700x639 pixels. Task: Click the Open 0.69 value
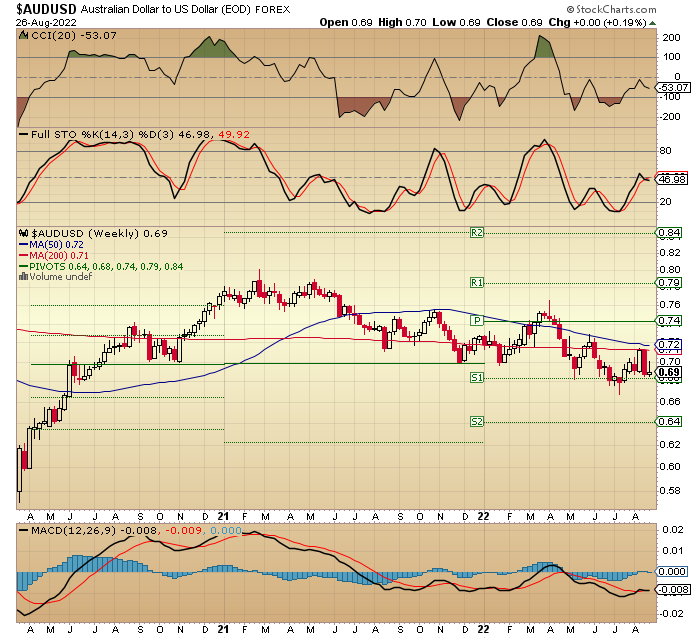pos(346,22)
